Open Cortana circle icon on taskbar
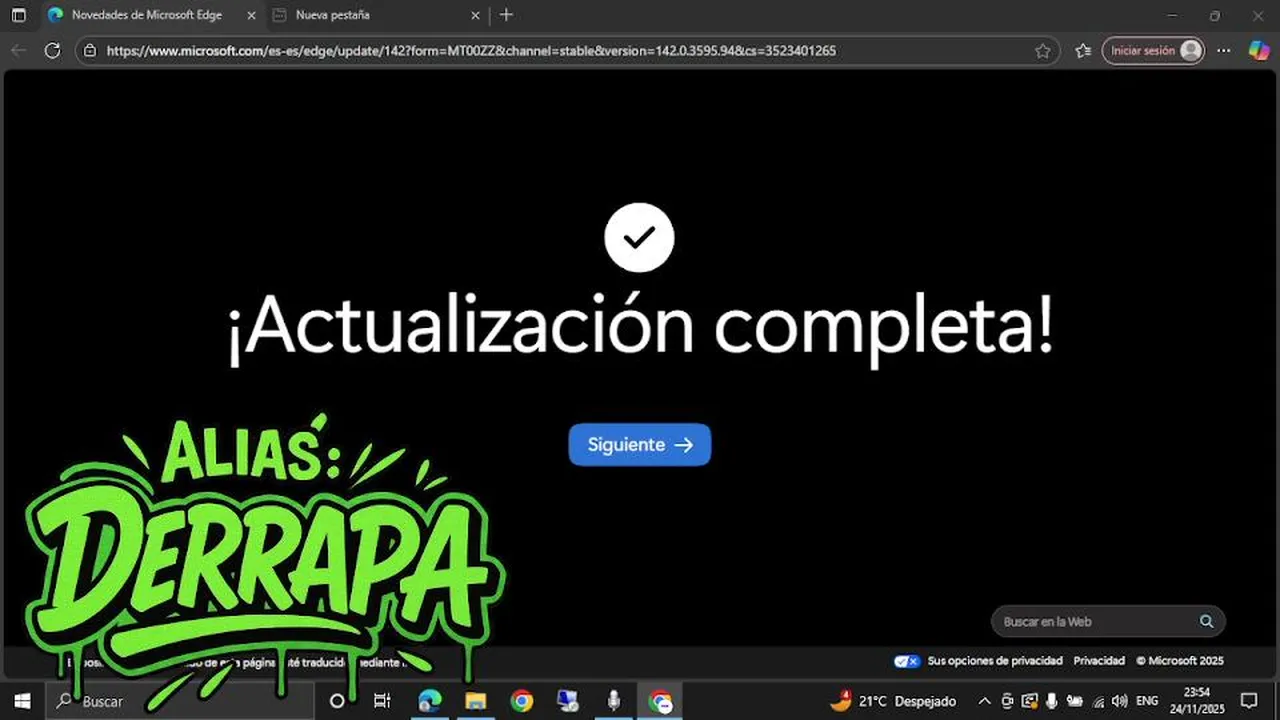 click(337, 701)
